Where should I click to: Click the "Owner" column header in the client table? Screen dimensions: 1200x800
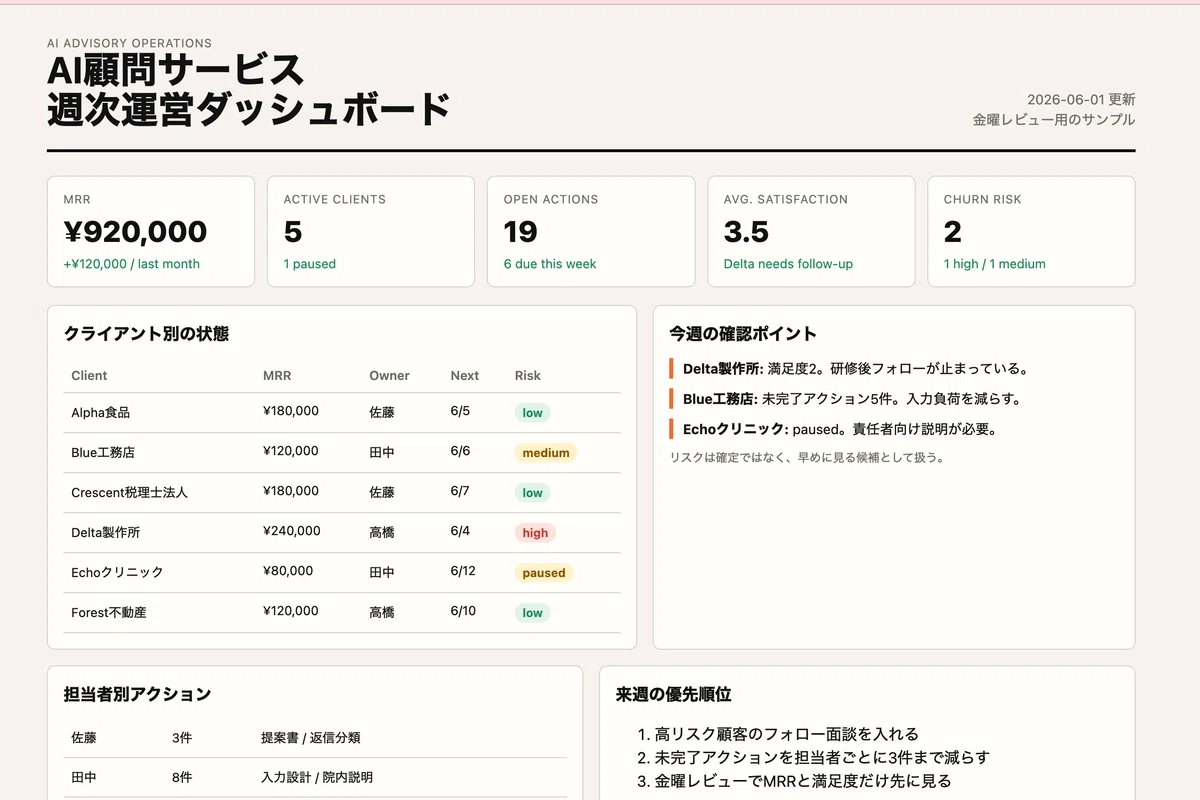389,376
